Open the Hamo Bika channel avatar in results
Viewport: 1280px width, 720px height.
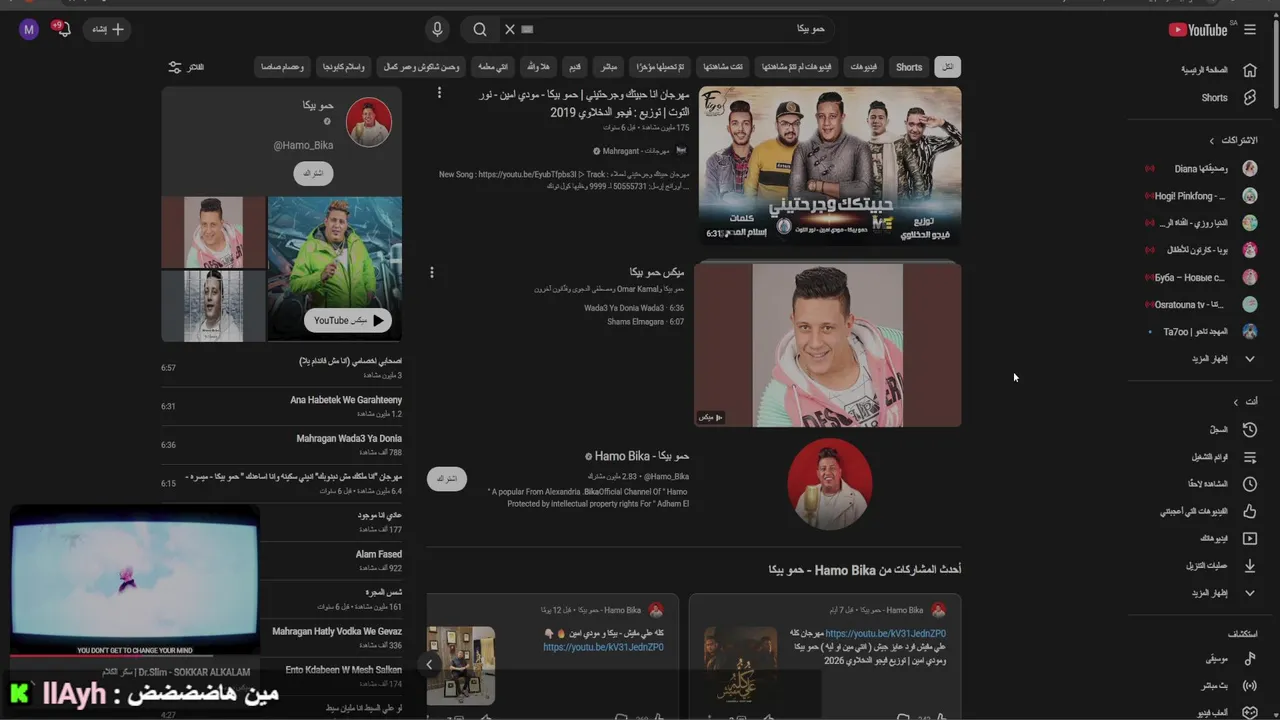click(x=830, y=483)
